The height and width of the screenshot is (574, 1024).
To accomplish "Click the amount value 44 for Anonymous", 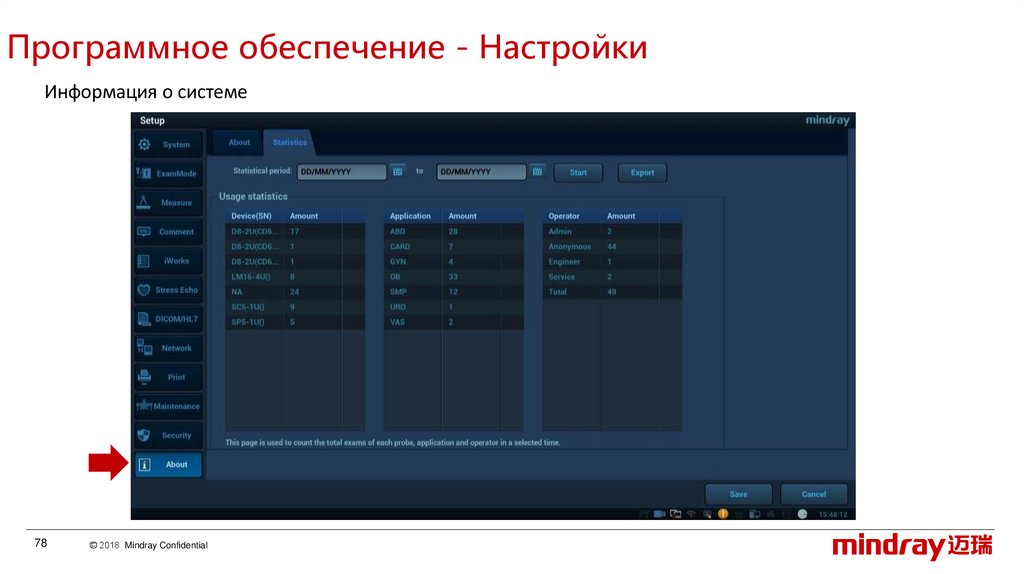I will pos(611,247).
